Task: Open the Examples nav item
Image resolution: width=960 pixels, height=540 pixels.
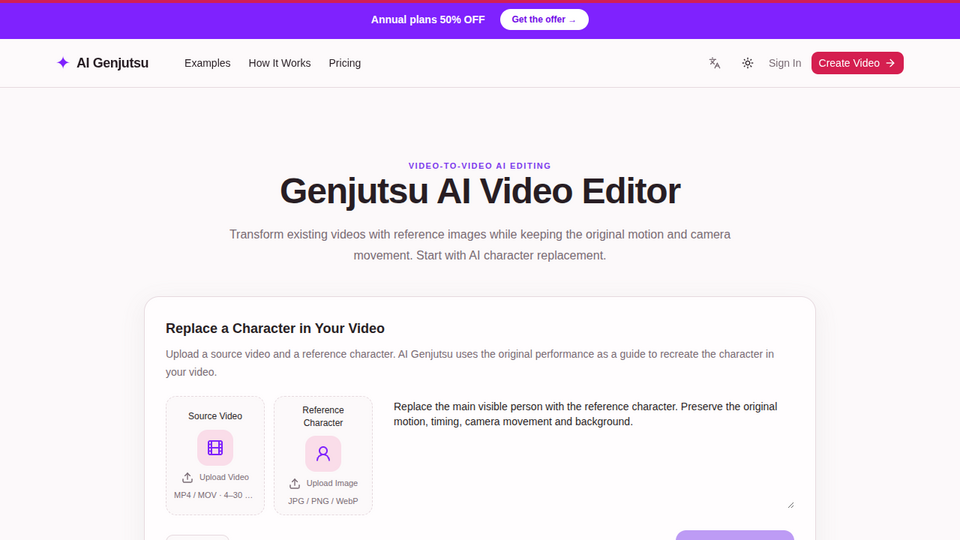Action: (208, 63)
